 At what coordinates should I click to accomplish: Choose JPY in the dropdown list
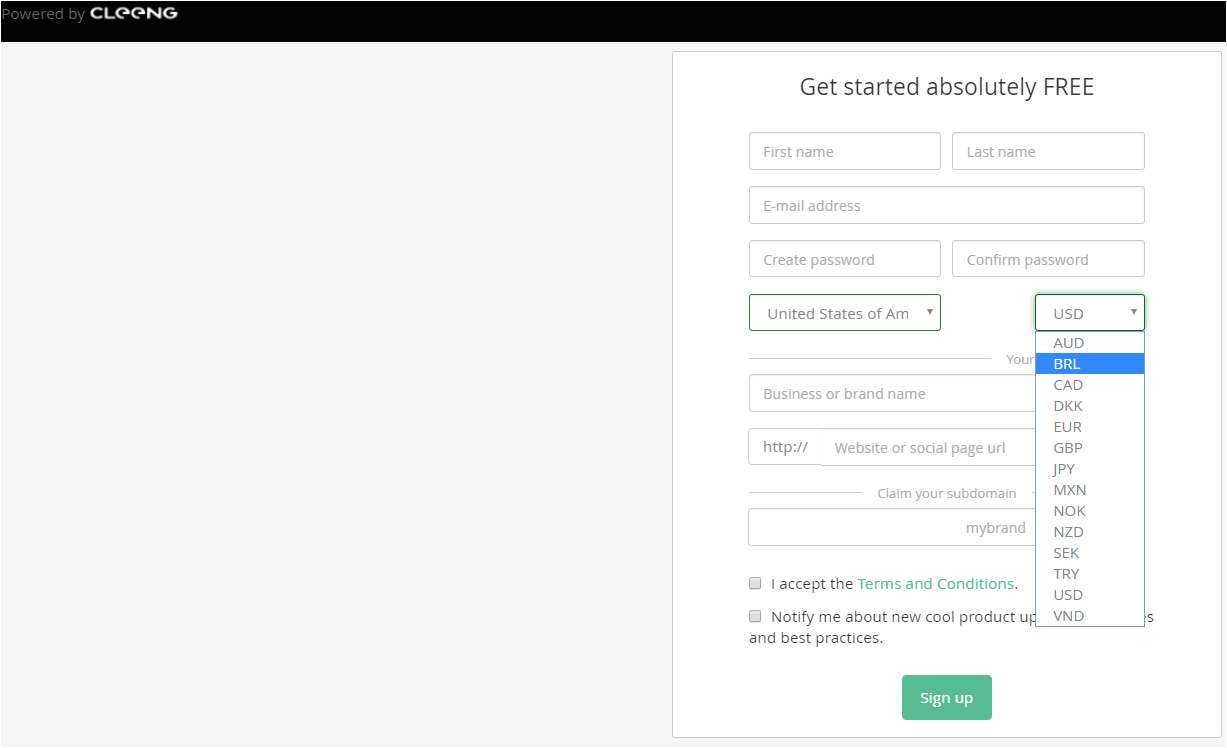pos(1090,469)
